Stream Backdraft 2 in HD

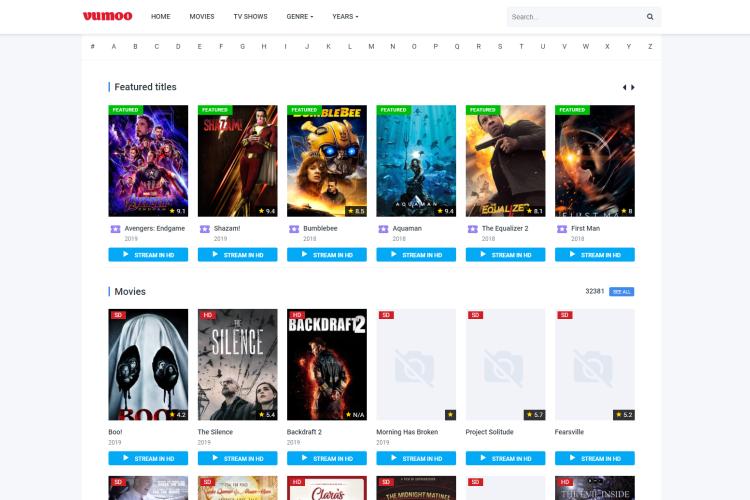(x=327, y=458)
